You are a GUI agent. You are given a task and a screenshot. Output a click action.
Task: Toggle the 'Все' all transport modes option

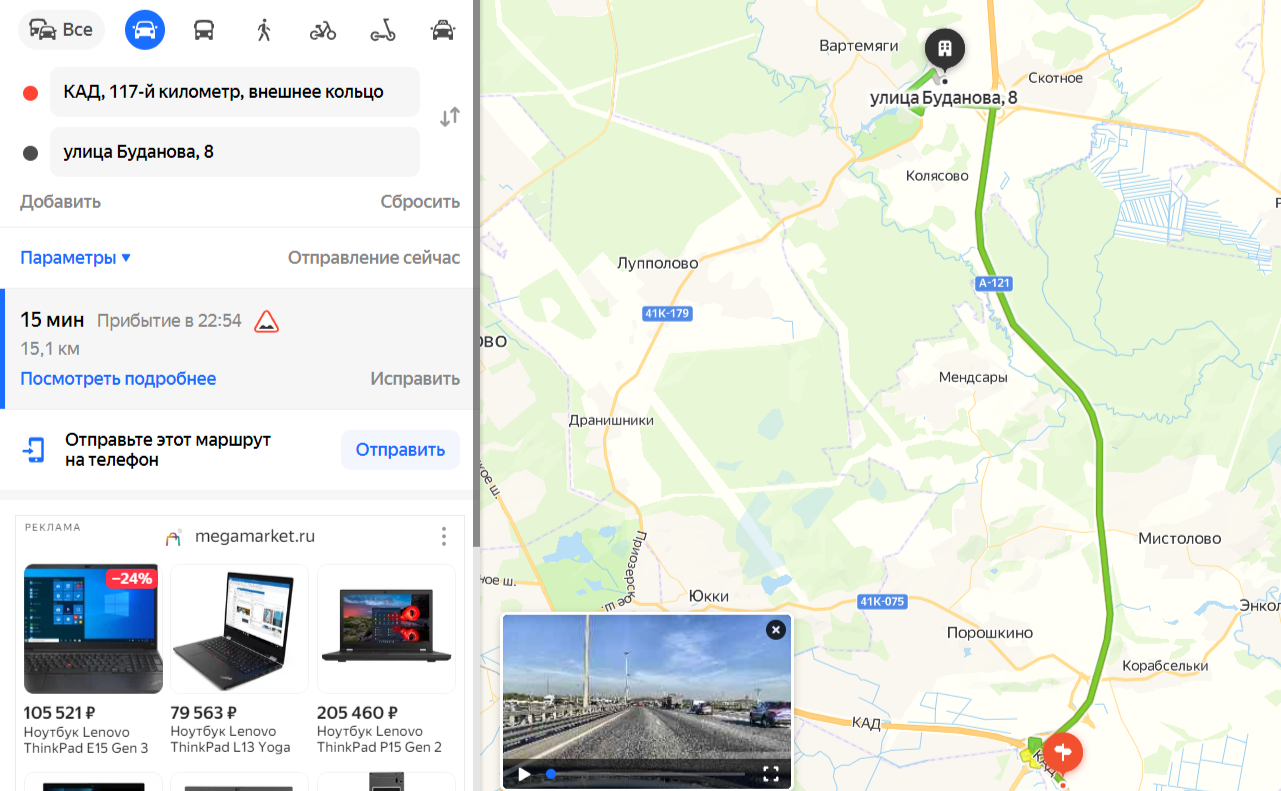[61, 30]
